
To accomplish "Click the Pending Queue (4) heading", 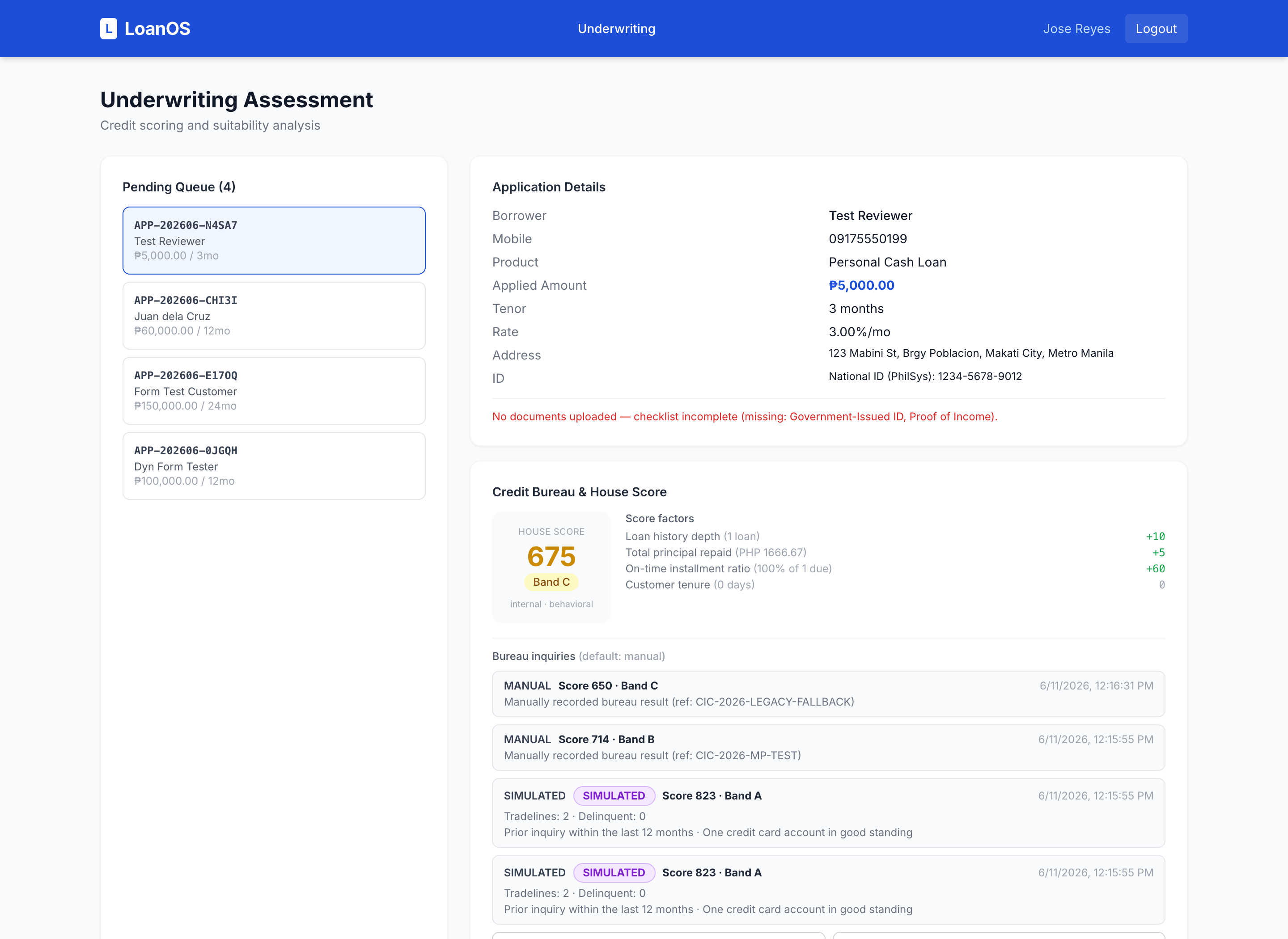I will coord(179,187).
